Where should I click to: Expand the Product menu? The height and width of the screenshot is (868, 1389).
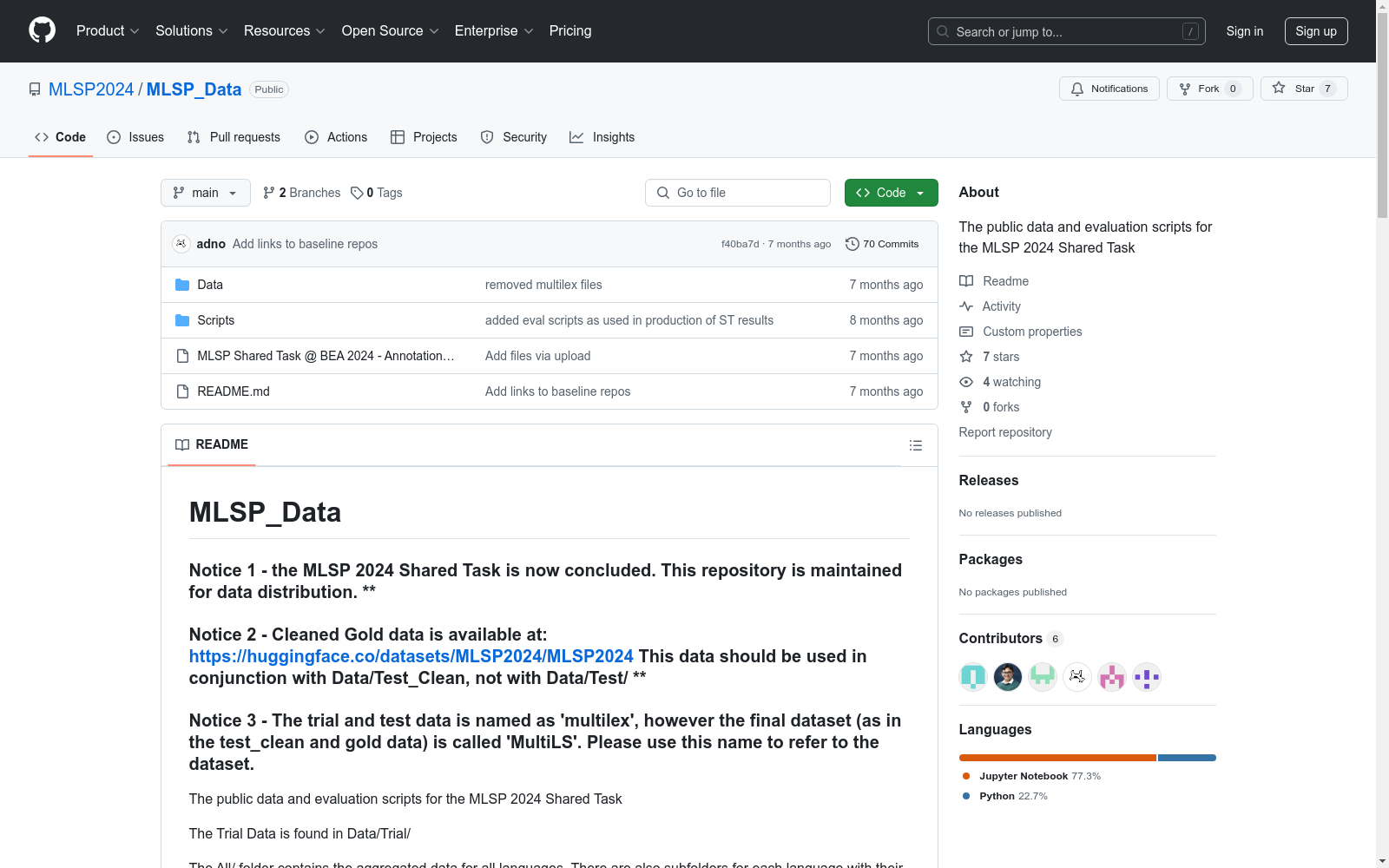[108, 31]
